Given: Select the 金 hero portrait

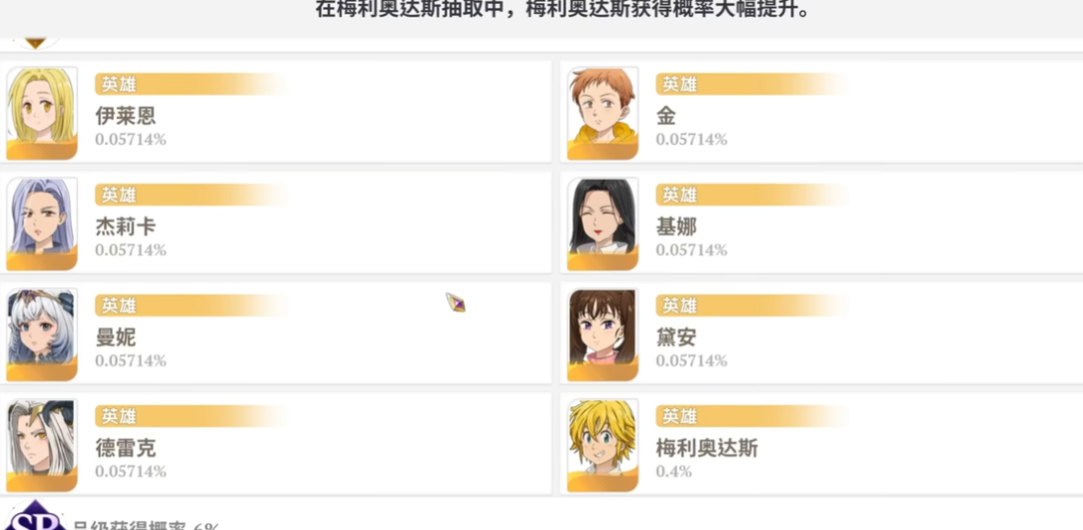Looking at the screenshot, I should pyautogui.click(x=602, y=112).
